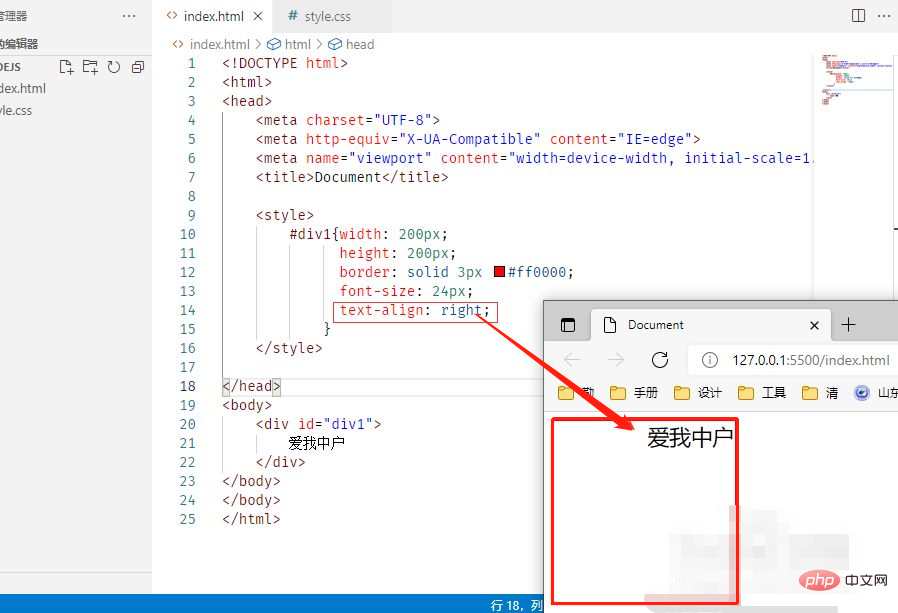
Task: Click the 爱我中户 text in the editor
Action: click(316, 443)
